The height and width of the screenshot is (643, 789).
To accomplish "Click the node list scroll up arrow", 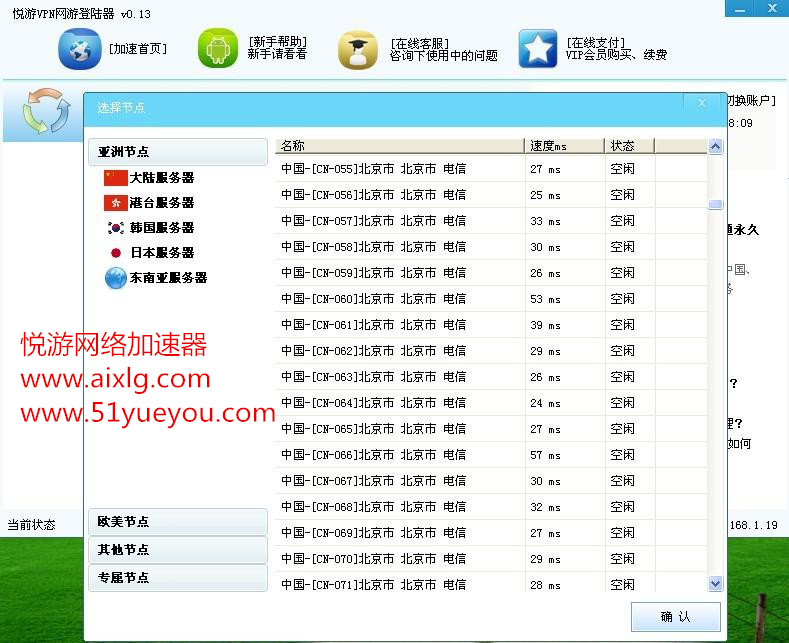I will [715, 146].
